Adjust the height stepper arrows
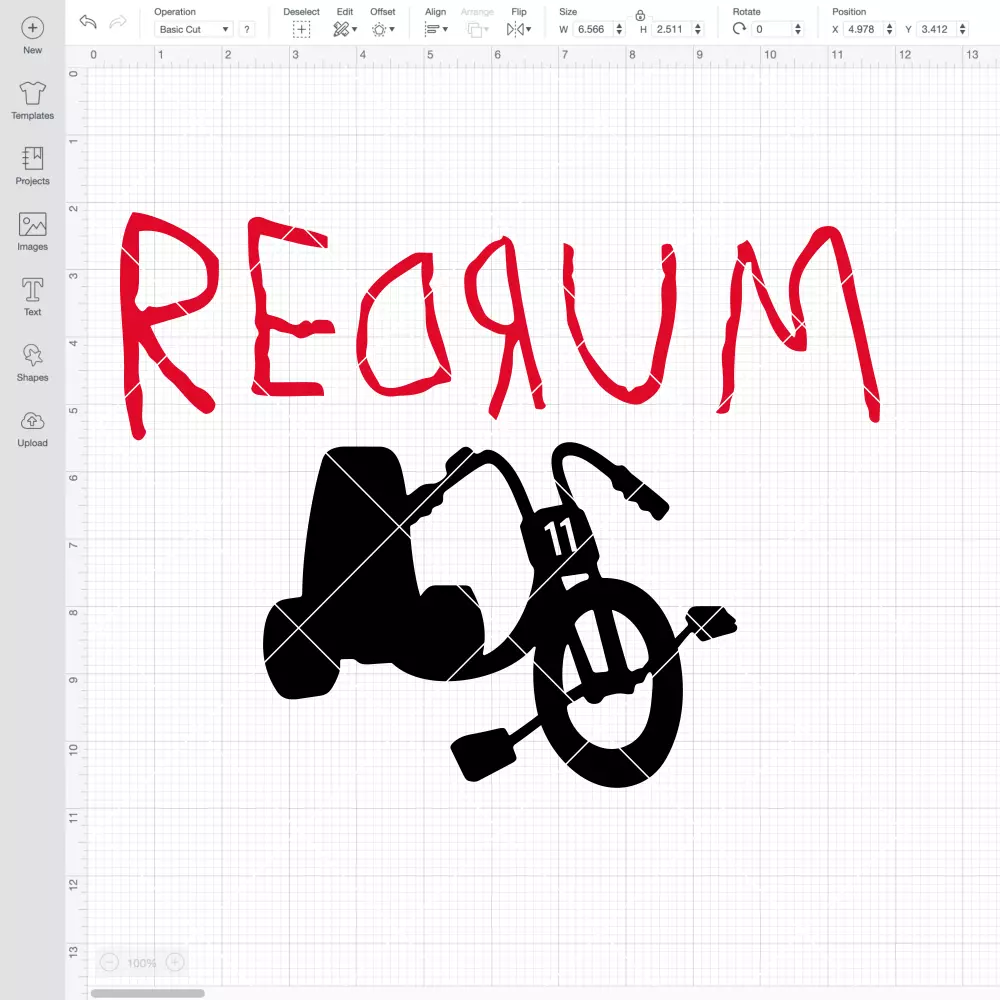The image size is (1000, 1000). click(x=698, y=29)
